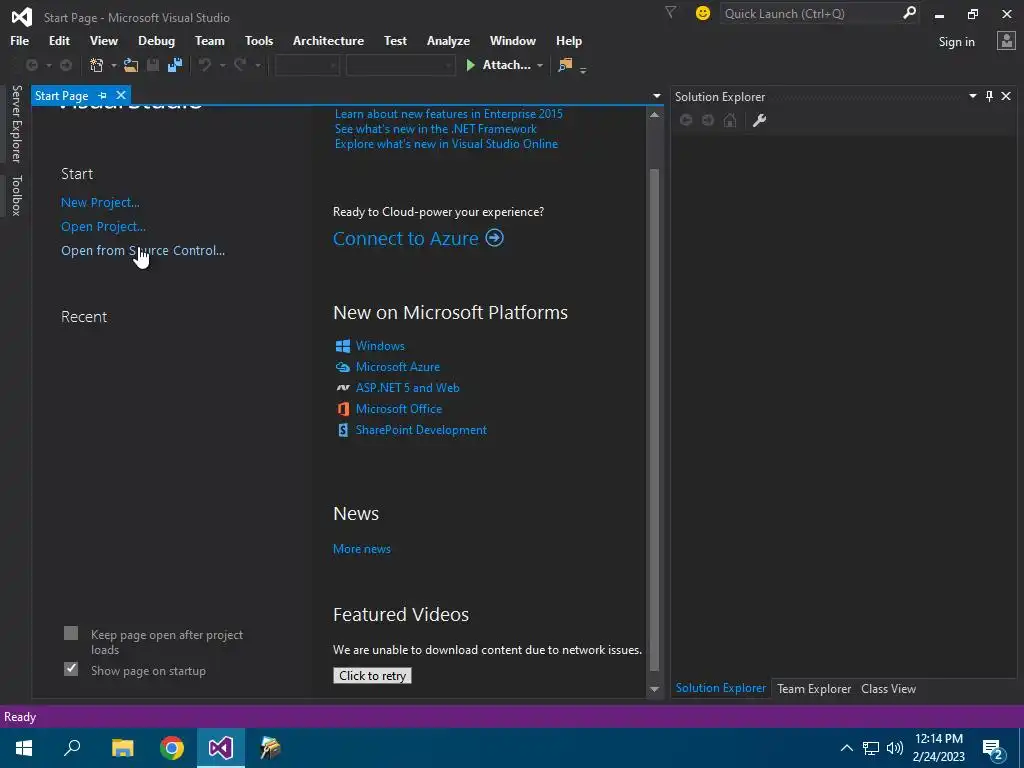
Task: Click the account avatar icon
Action: 1006,40
